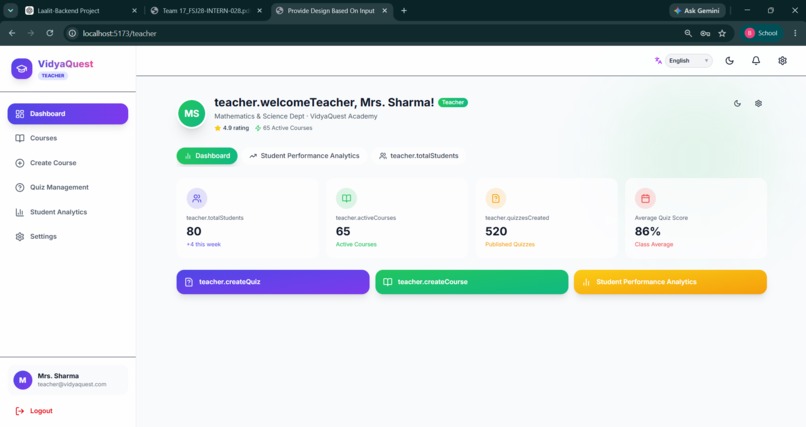Click Ask Gemini button
Image resolution: width=806 pixels, height=427 pixels.
697,11
